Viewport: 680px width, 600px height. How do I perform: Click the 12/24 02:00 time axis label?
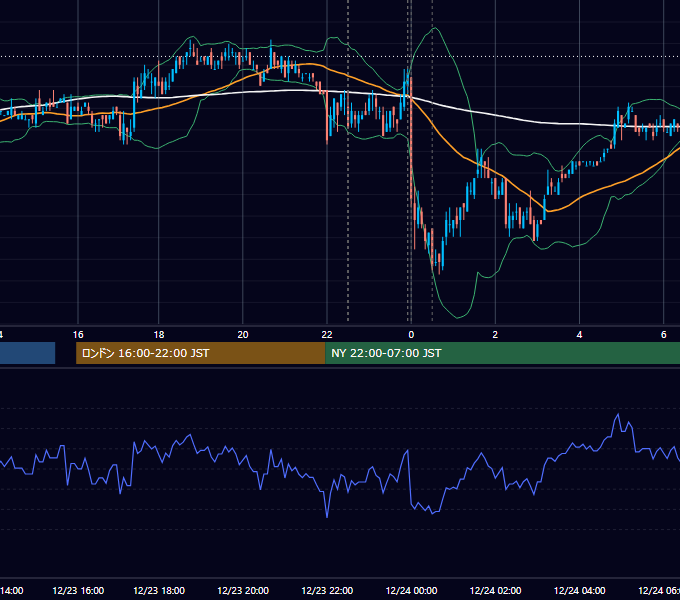[x=495, y=590]
